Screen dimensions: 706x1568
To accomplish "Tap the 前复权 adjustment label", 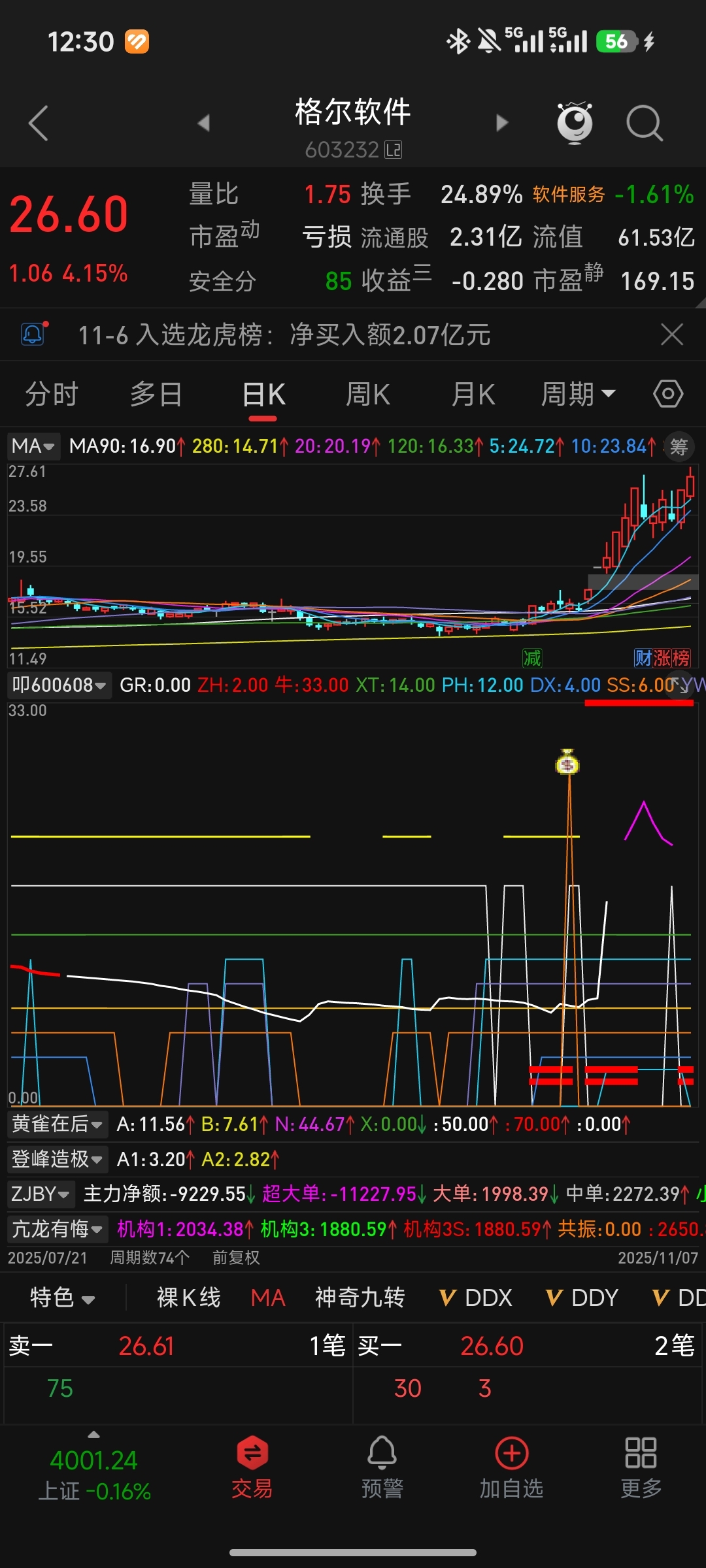I will pyautogui.click(x=236, y=1258).
